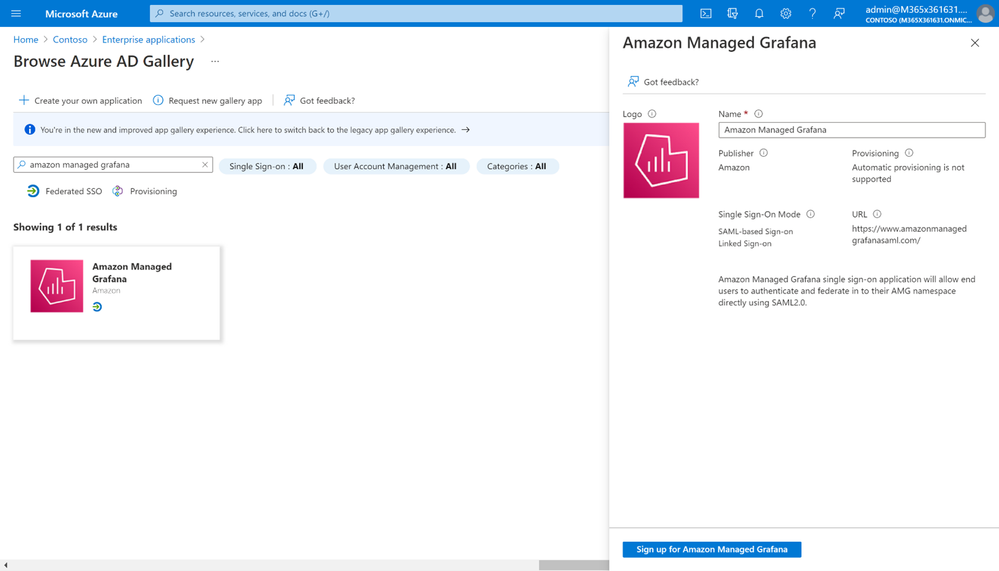Click Create your own application

pos(80,101)
